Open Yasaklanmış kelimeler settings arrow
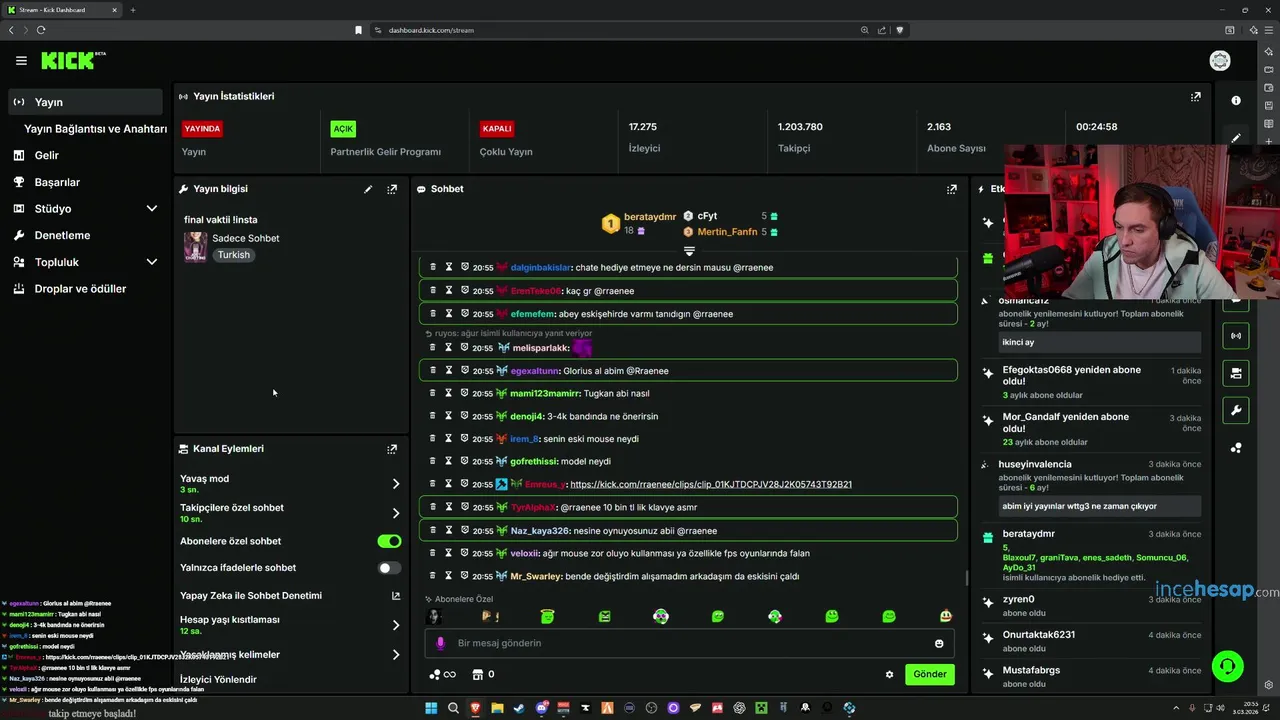 coord(396,655)
